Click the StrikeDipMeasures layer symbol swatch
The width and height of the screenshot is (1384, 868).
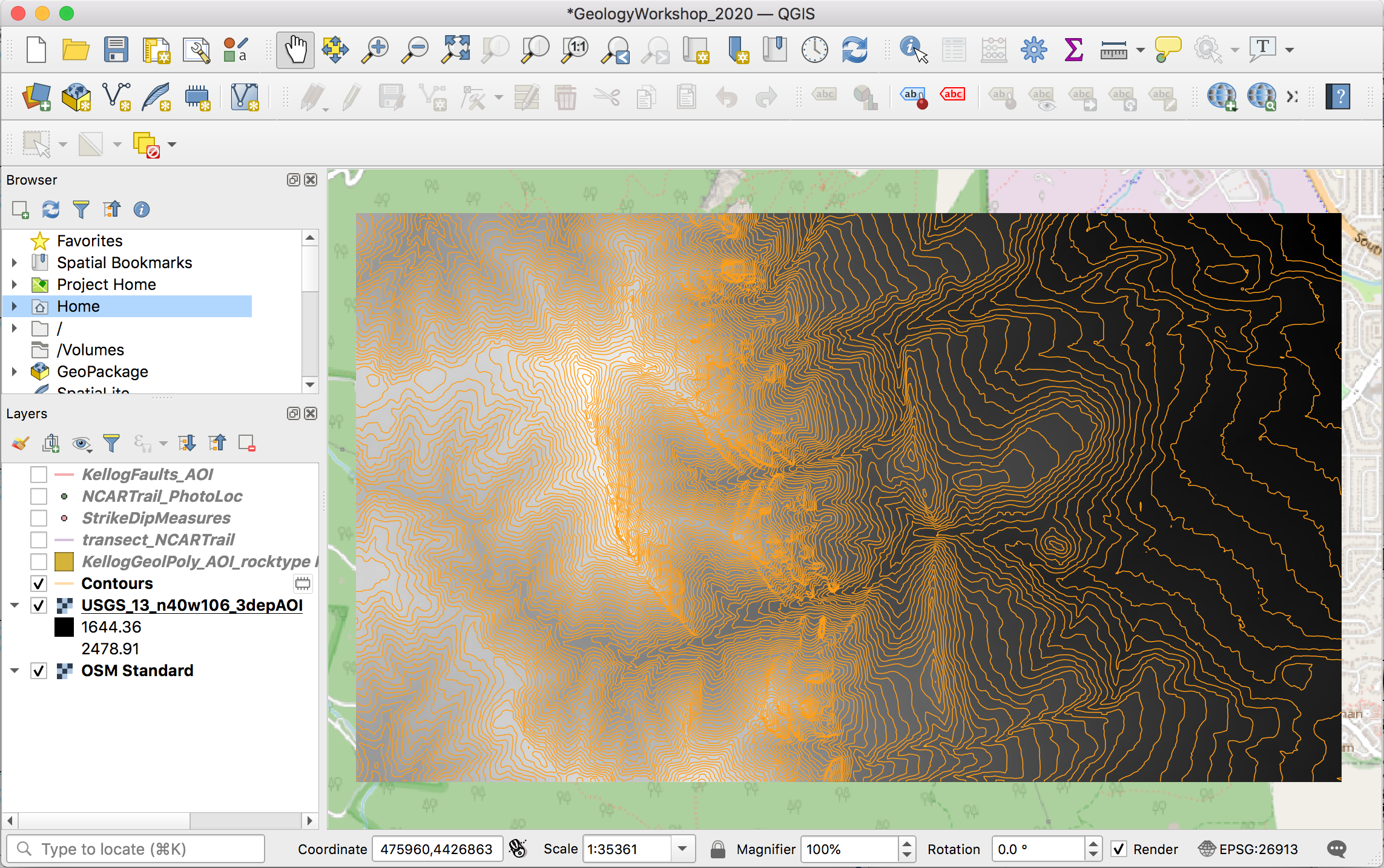coord(64,518)
